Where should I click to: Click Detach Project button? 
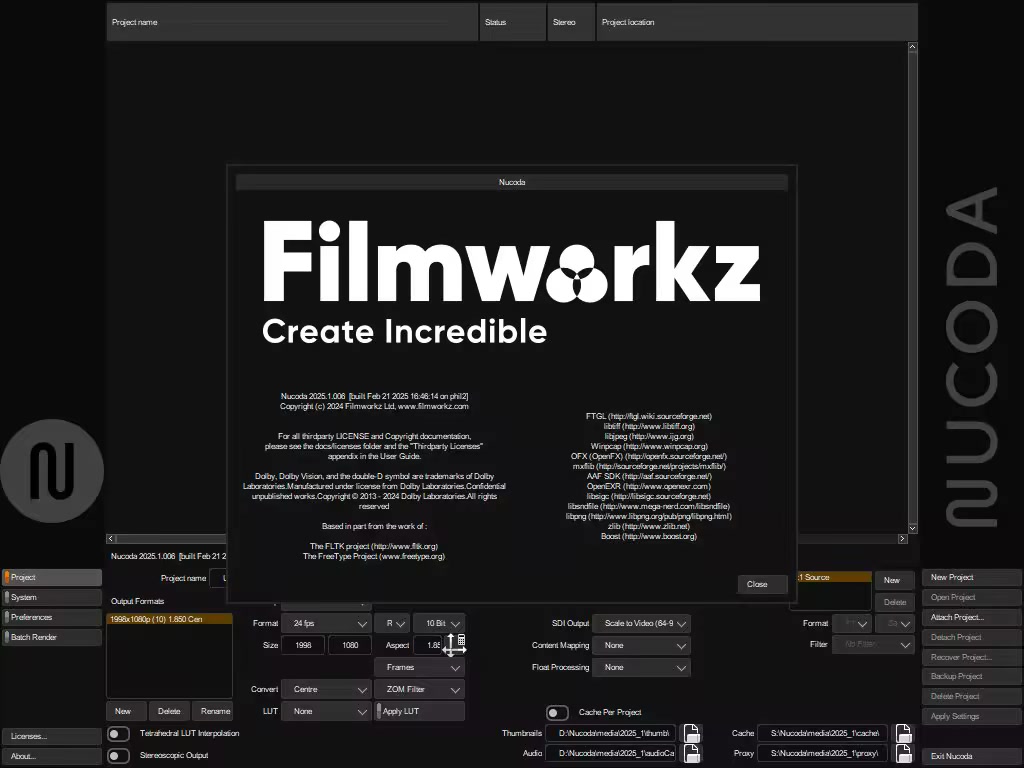[x=972, y=637]
